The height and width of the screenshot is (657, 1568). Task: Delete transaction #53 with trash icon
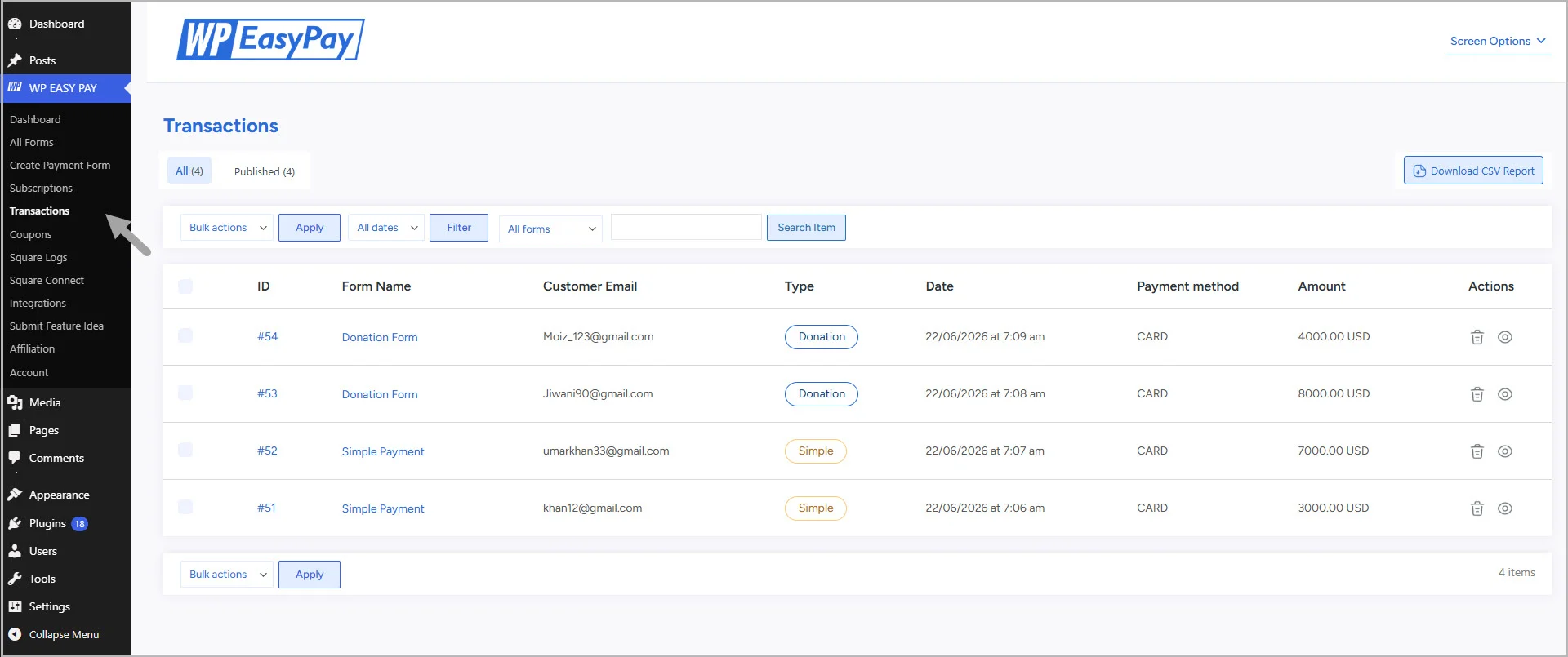click(1477, 394)
